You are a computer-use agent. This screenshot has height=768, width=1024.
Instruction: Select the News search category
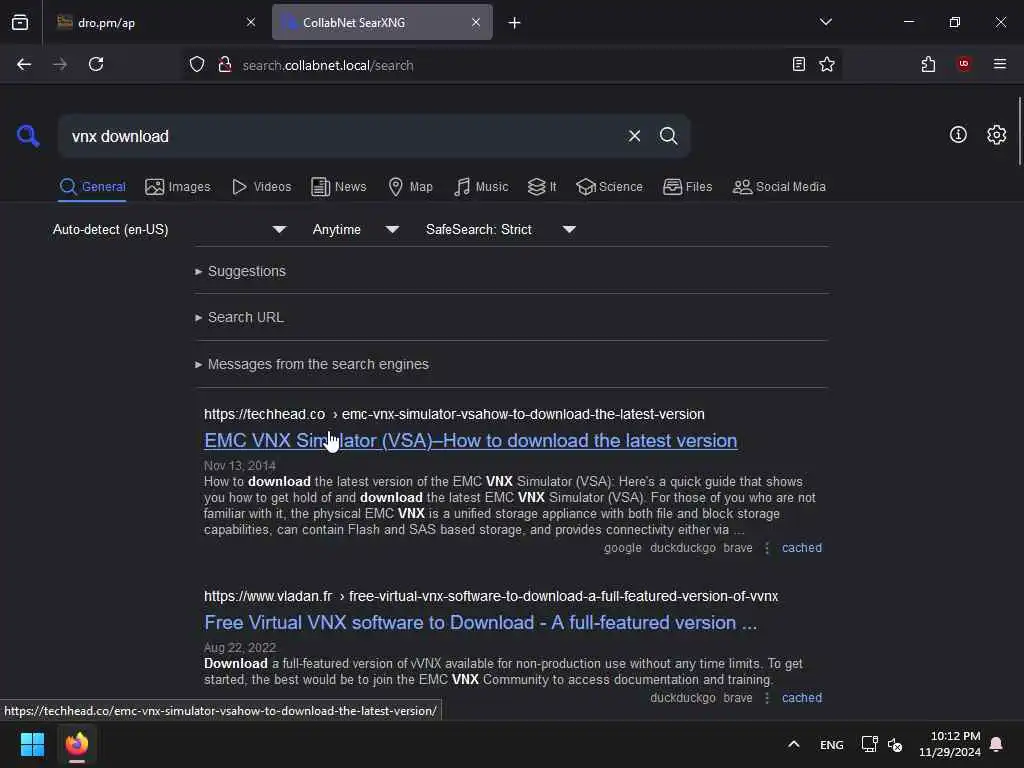[338, 187]
